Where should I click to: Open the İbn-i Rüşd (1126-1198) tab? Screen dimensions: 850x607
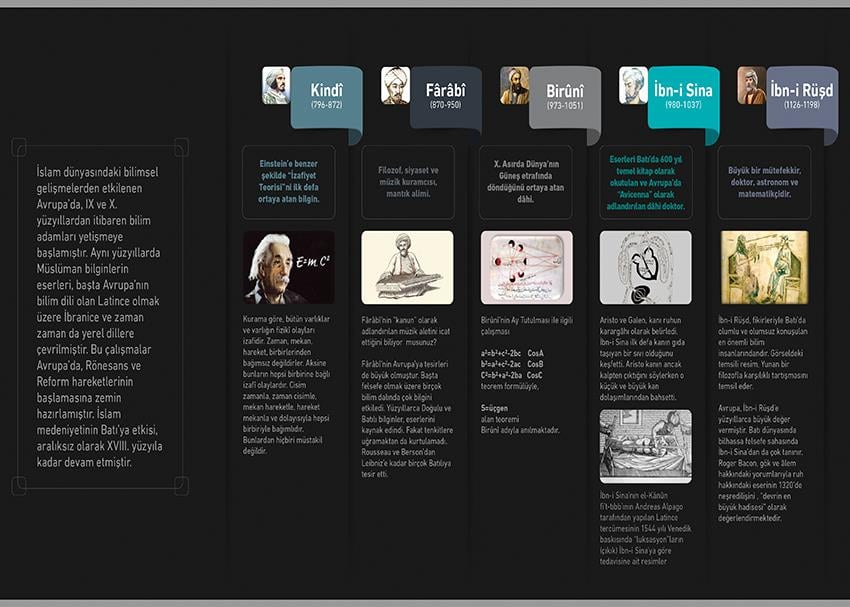(x=802, y=97)
